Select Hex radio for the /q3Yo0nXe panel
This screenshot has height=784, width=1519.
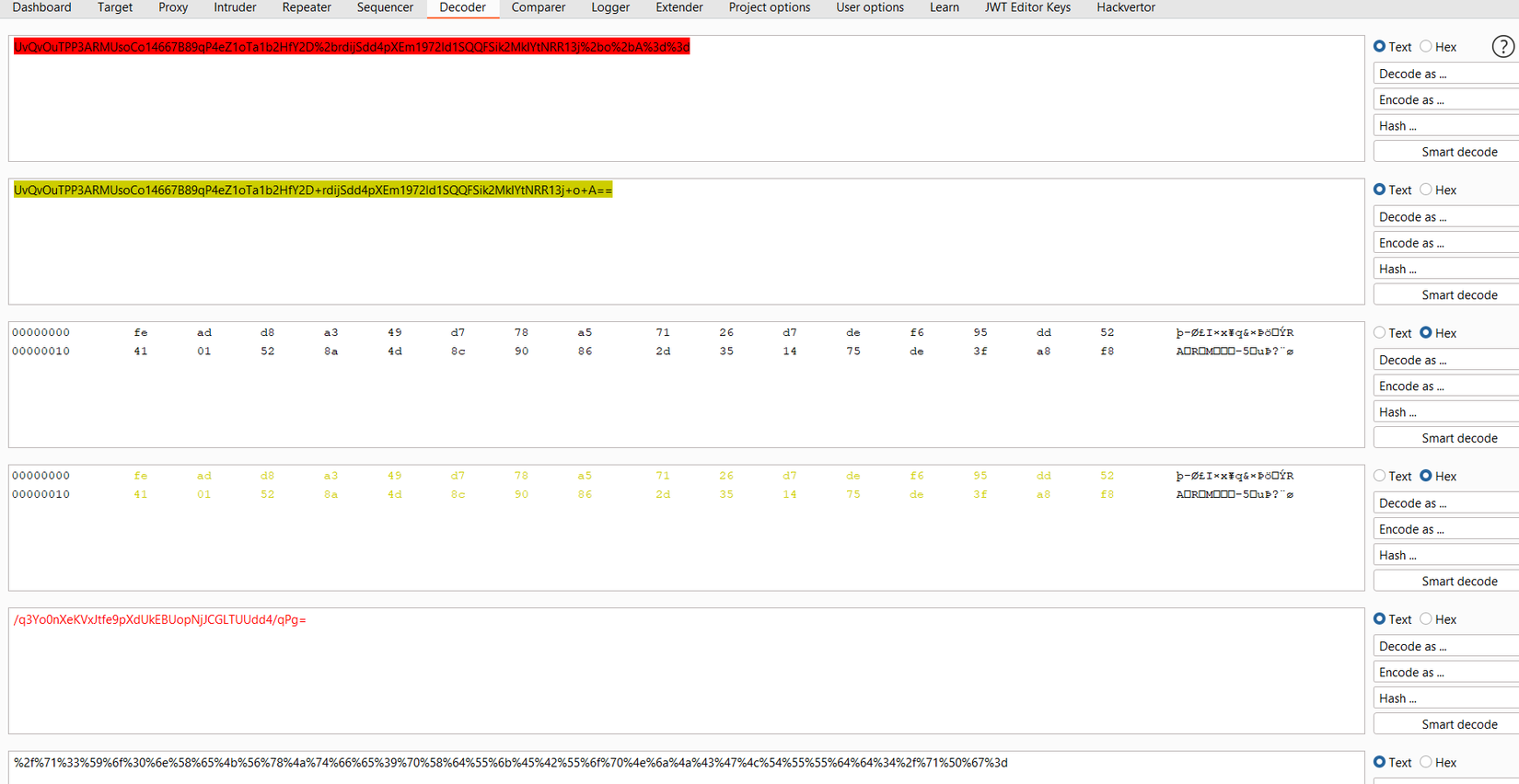pos(1426,619)
